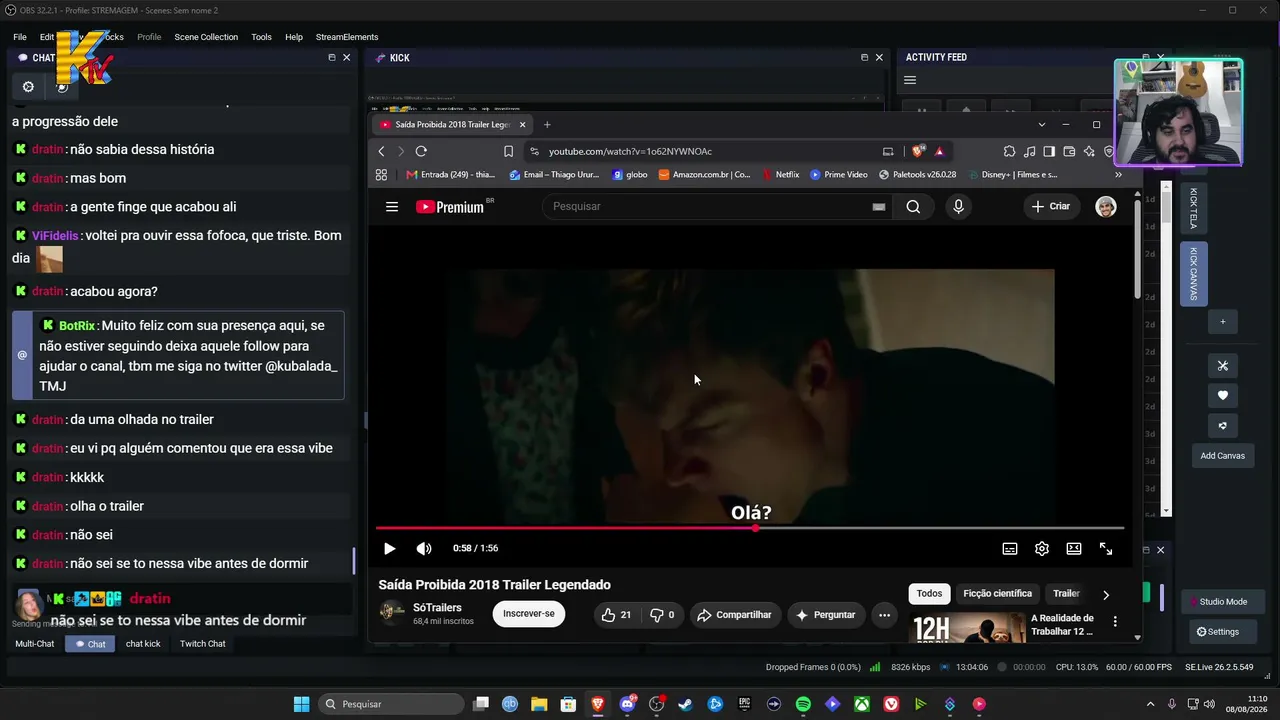The width and height of the screenshot is (1280, 720).
Task: Open the browser extensions puzzle icon
Action: (x=1009, y=151)
